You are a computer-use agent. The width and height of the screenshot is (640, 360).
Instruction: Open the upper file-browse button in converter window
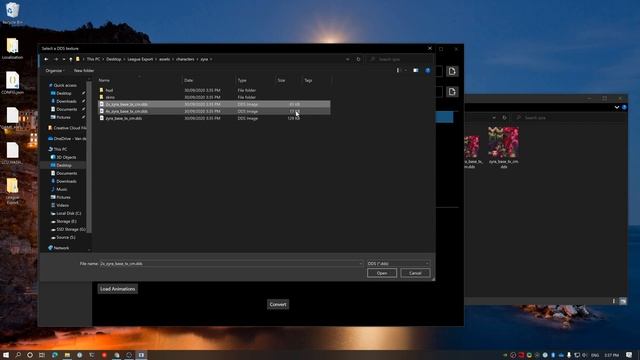point(452,71)
